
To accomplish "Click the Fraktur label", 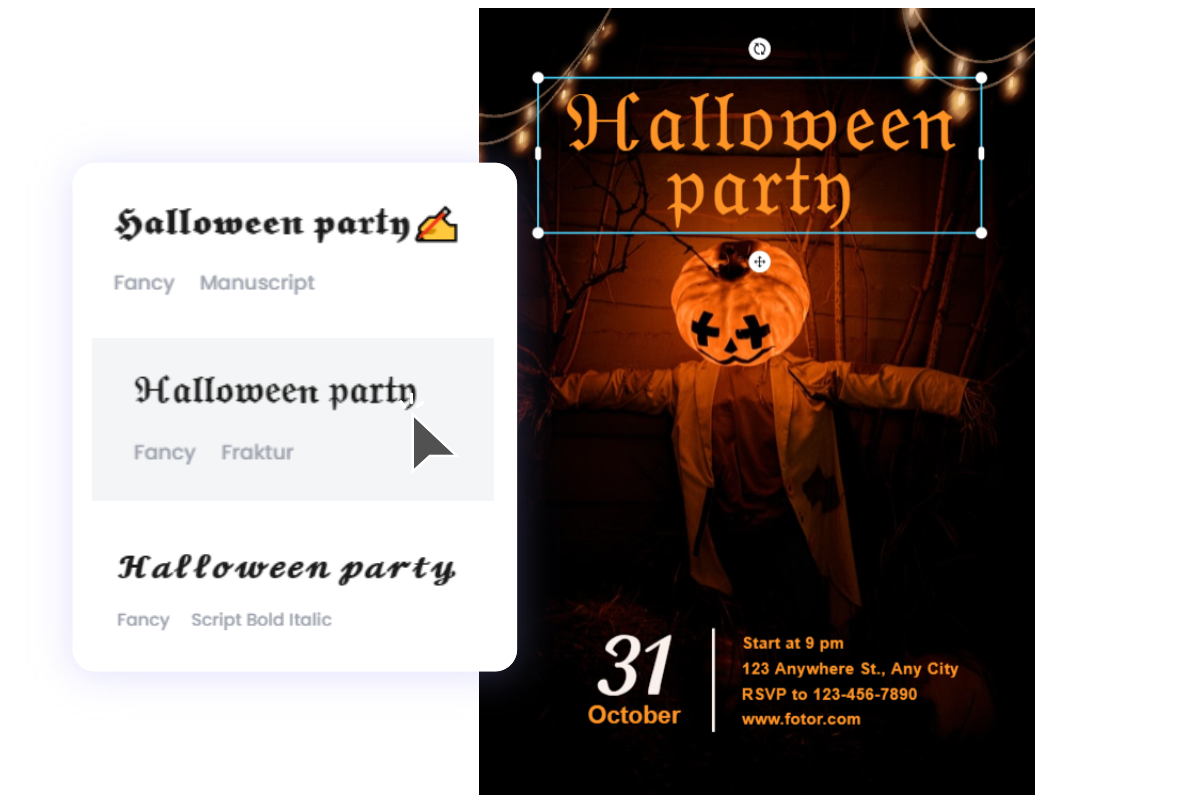I will click(258, 452).
